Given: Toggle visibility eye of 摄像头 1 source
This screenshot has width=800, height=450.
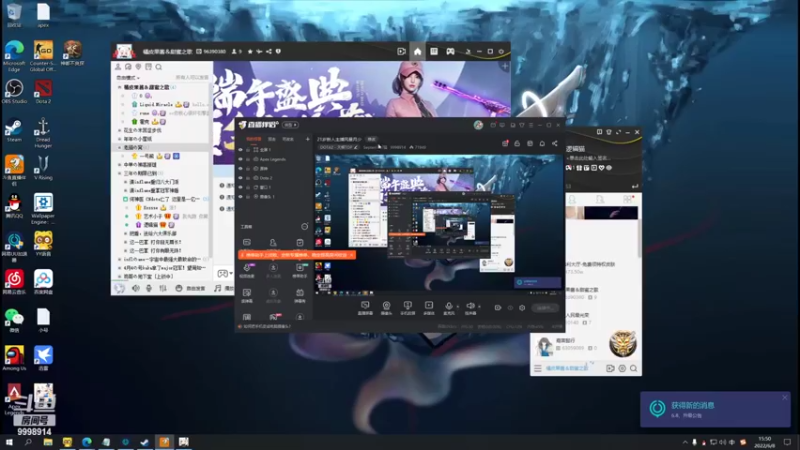Looking at the screenshot, I should pyautogui.click(x=241, y=196).
